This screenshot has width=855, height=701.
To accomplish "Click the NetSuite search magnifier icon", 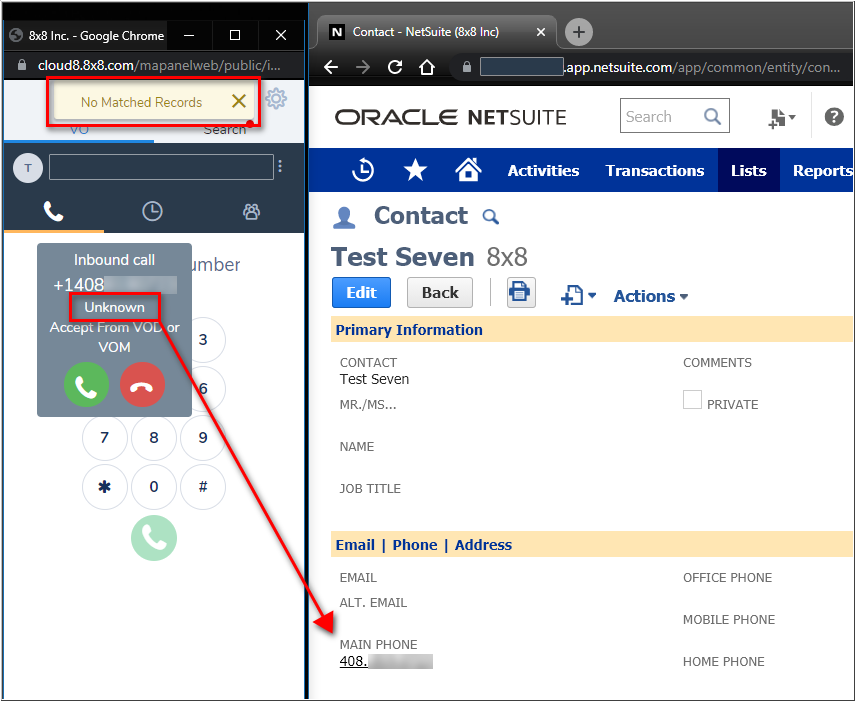I will click(712, 116).
